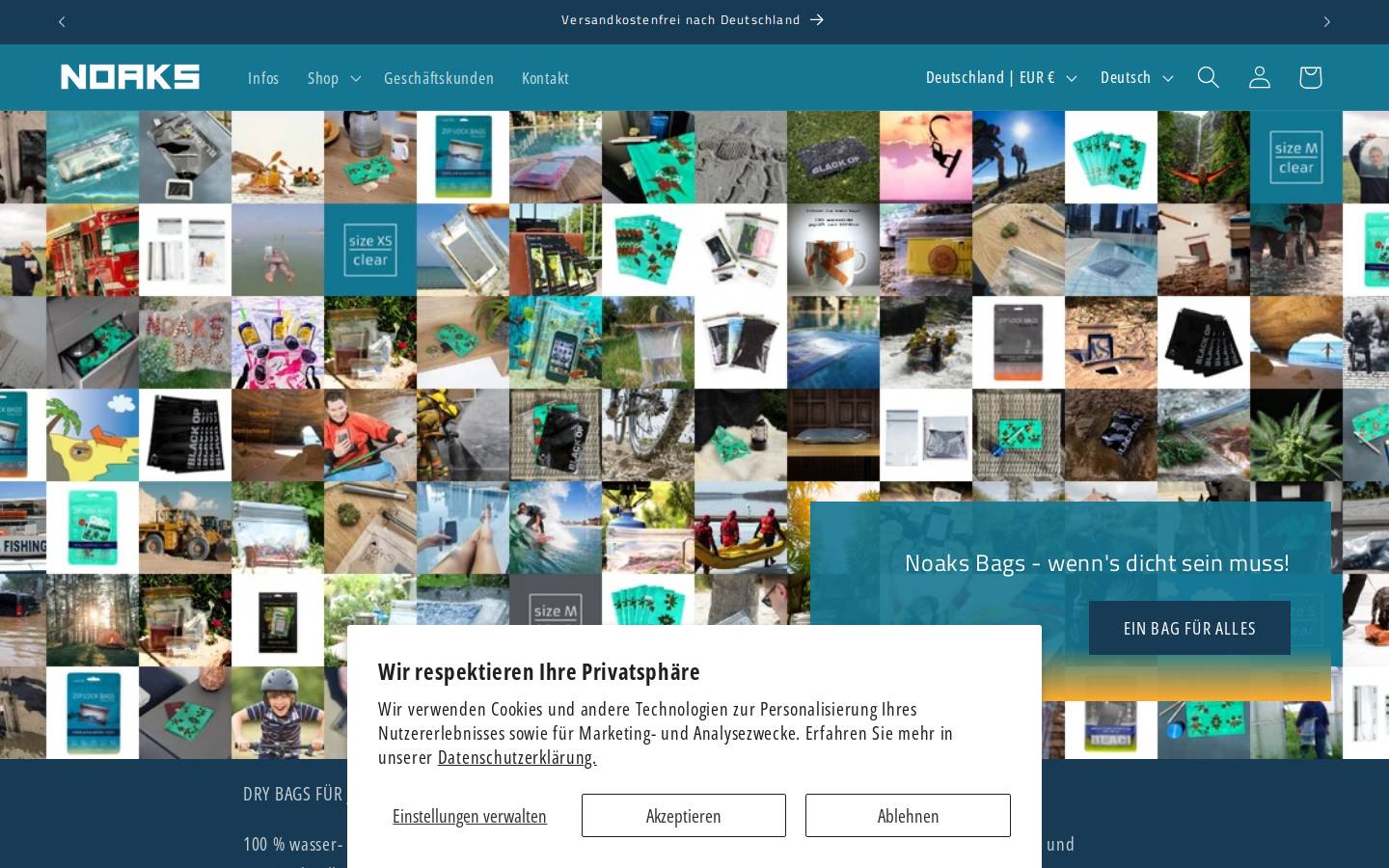The image size is (1389, 868).
Task: Click the kitesurfer silhouette photo
Action: point(926,157)
